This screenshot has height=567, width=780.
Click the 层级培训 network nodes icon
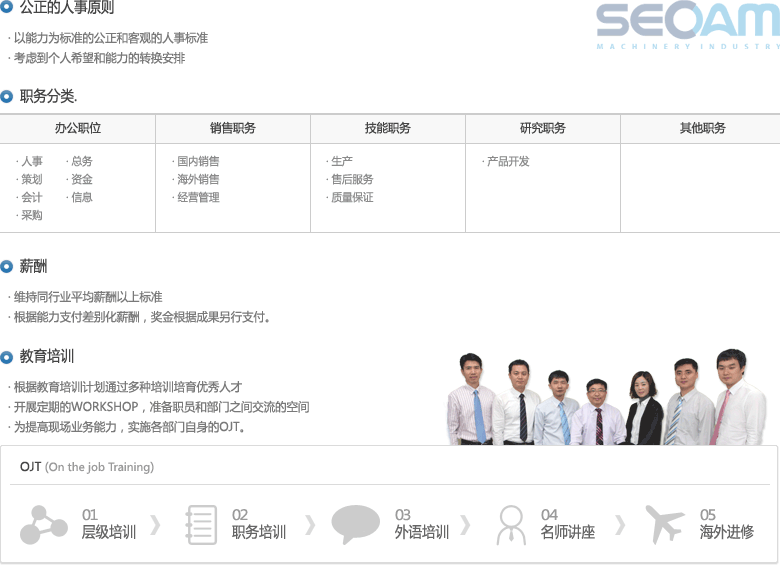pyautogui.click(x=44, y=524)
